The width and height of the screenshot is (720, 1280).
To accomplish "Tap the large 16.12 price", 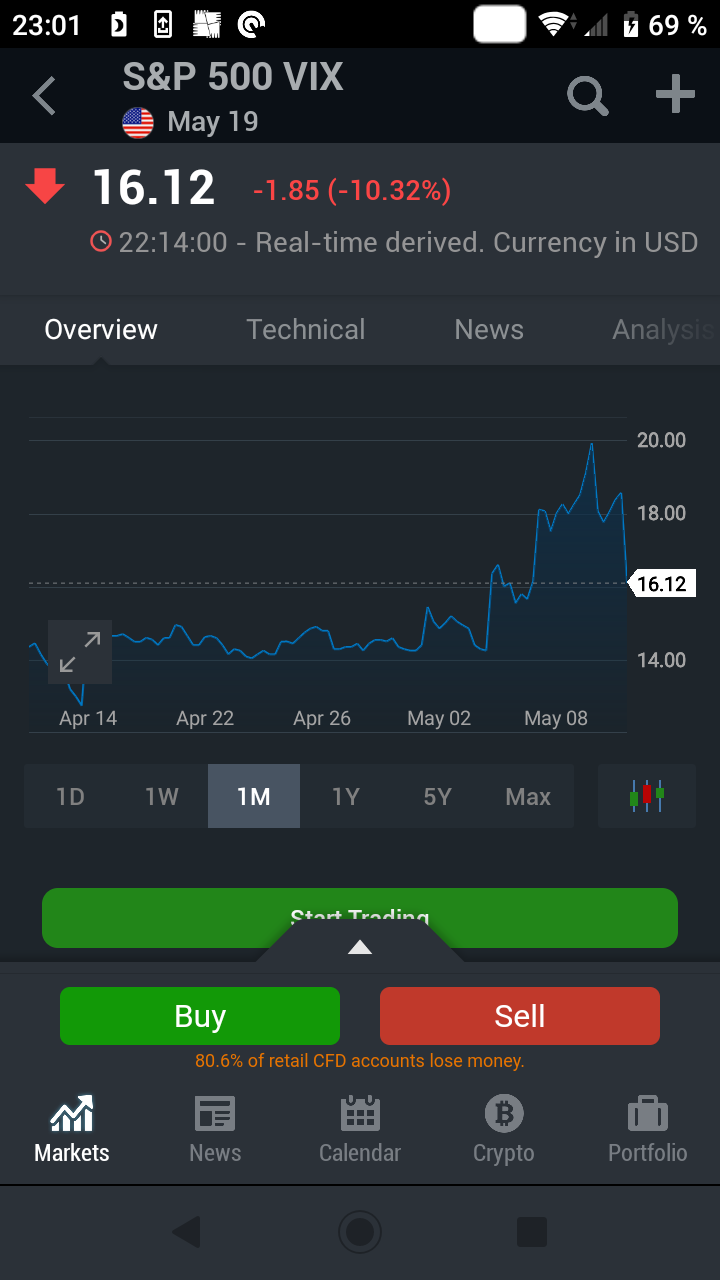I will (154, 188).
